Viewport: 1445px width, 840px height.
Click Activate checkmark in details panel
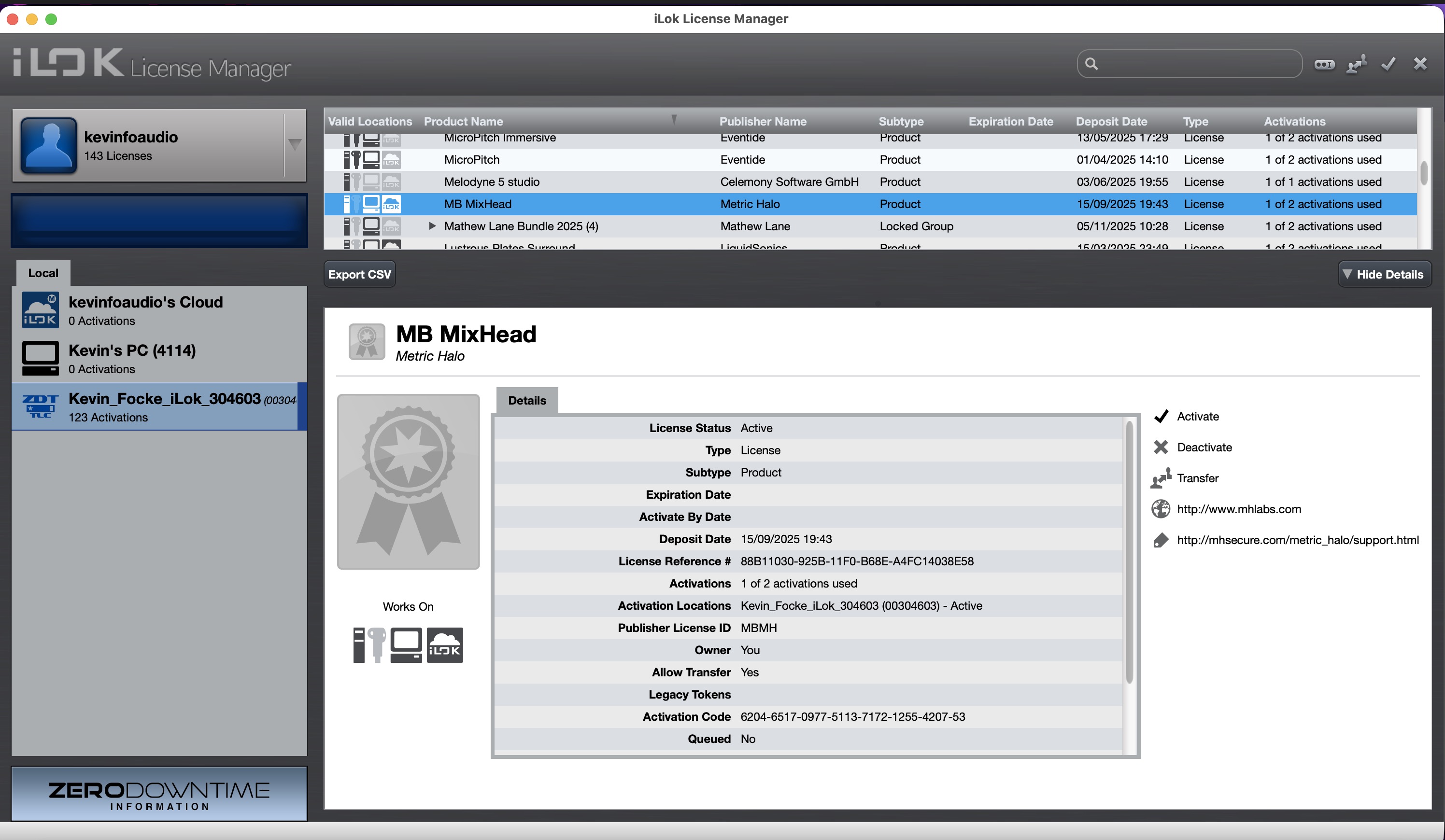pos(1161,417)
